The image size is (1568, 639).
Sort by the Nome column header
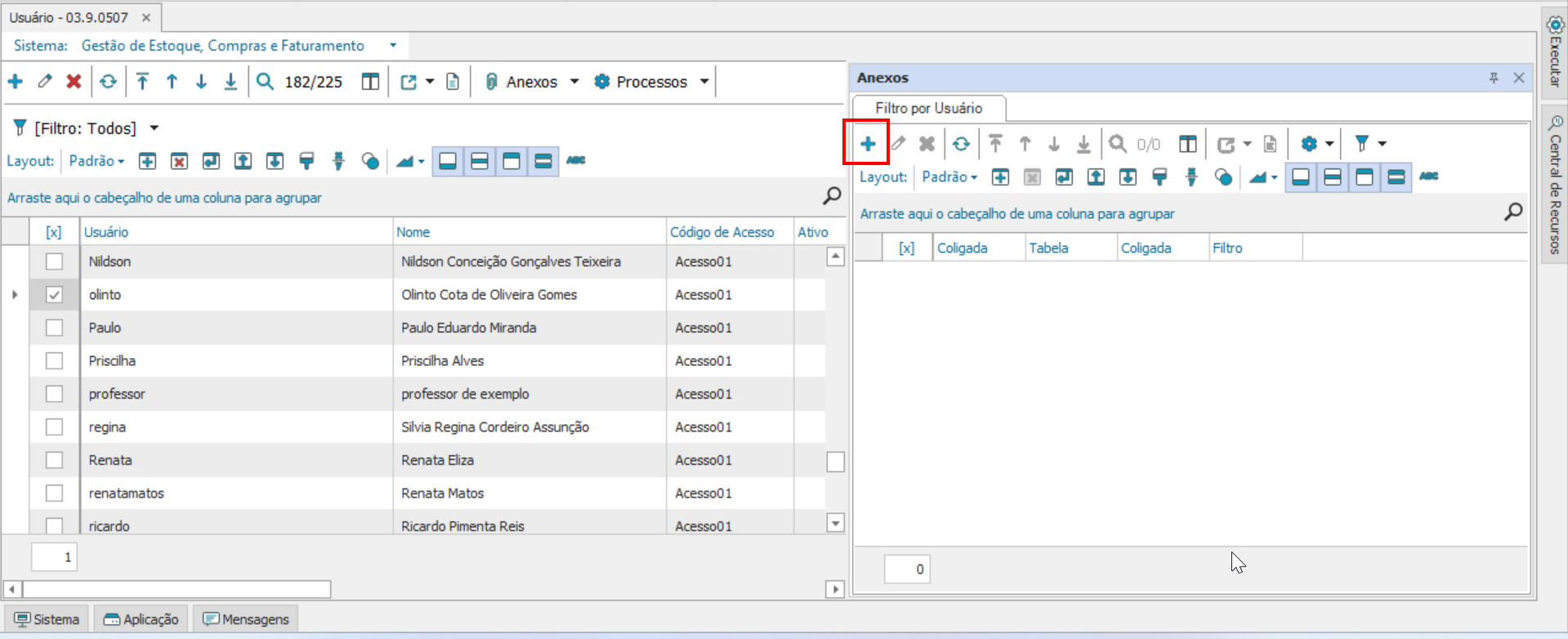[529, 232]
